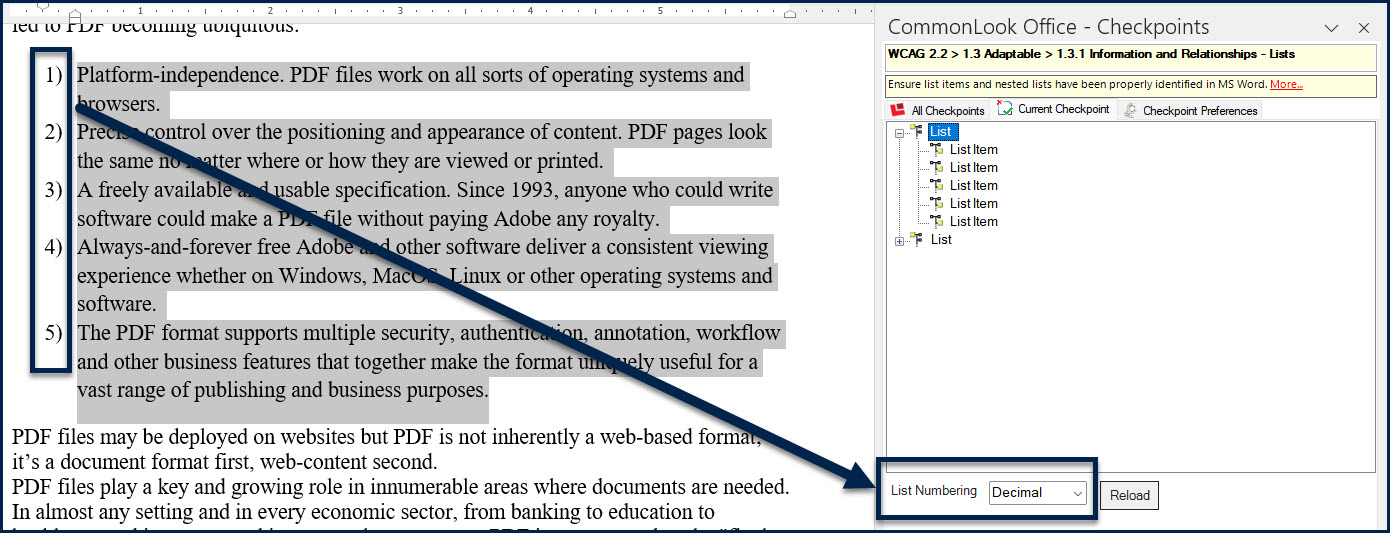Image resolution: width=1390 pixels, height=533 pixels.
Task: Collapse the first List tree node
Action: tap(900, 133)
